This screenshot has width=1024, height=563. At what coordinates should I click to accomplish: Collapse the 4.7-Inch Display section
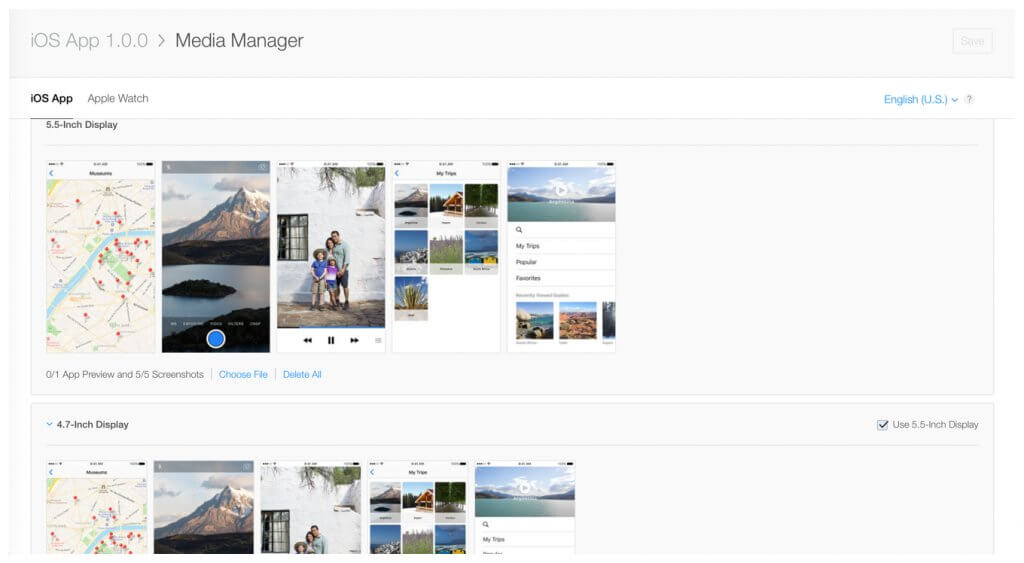[49, 424]
